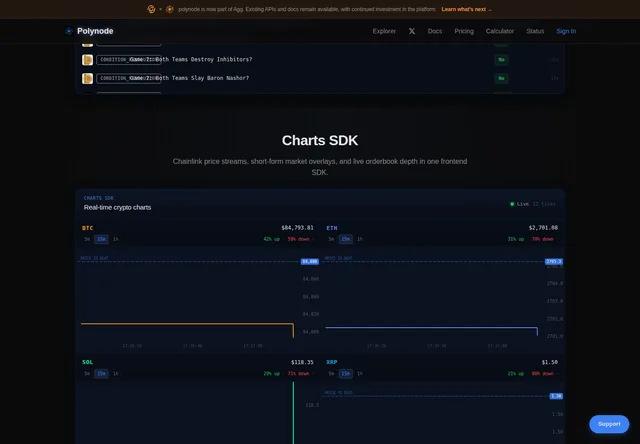640x444 pixels.
Task: Click the ETH ticker label
Action: click(x=332, y=228)
